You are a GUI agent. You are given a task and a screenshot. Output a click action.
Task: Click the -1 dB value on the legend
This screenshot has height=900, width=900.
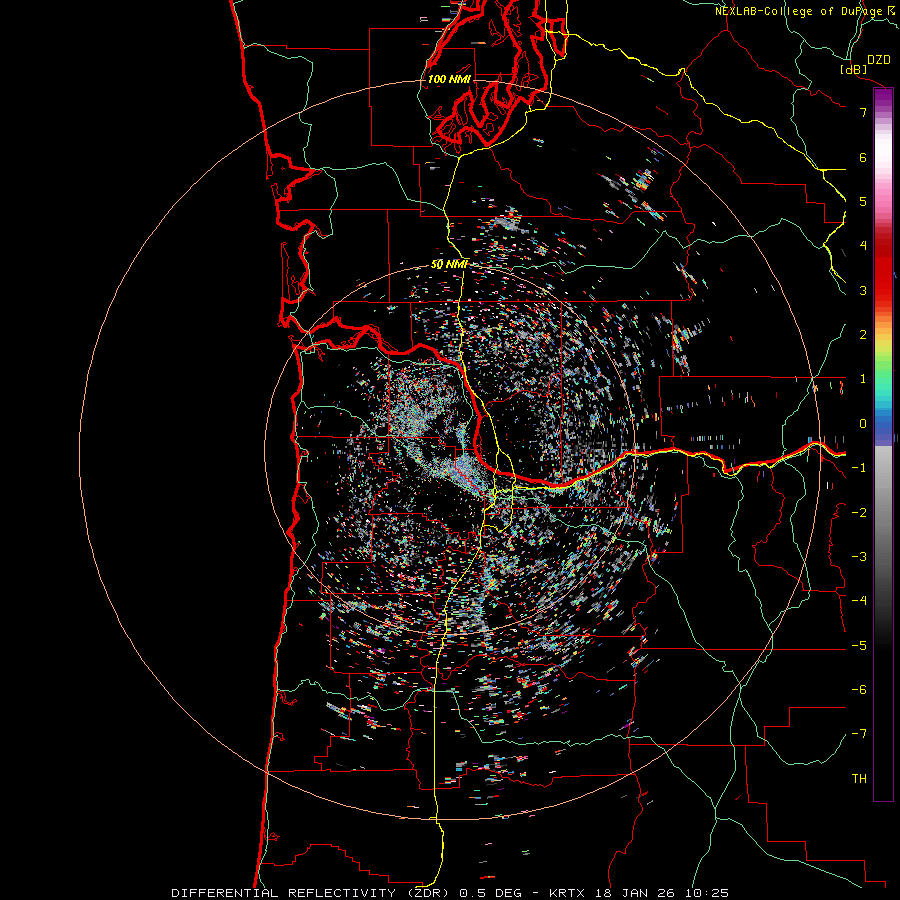tap(859, 468)
